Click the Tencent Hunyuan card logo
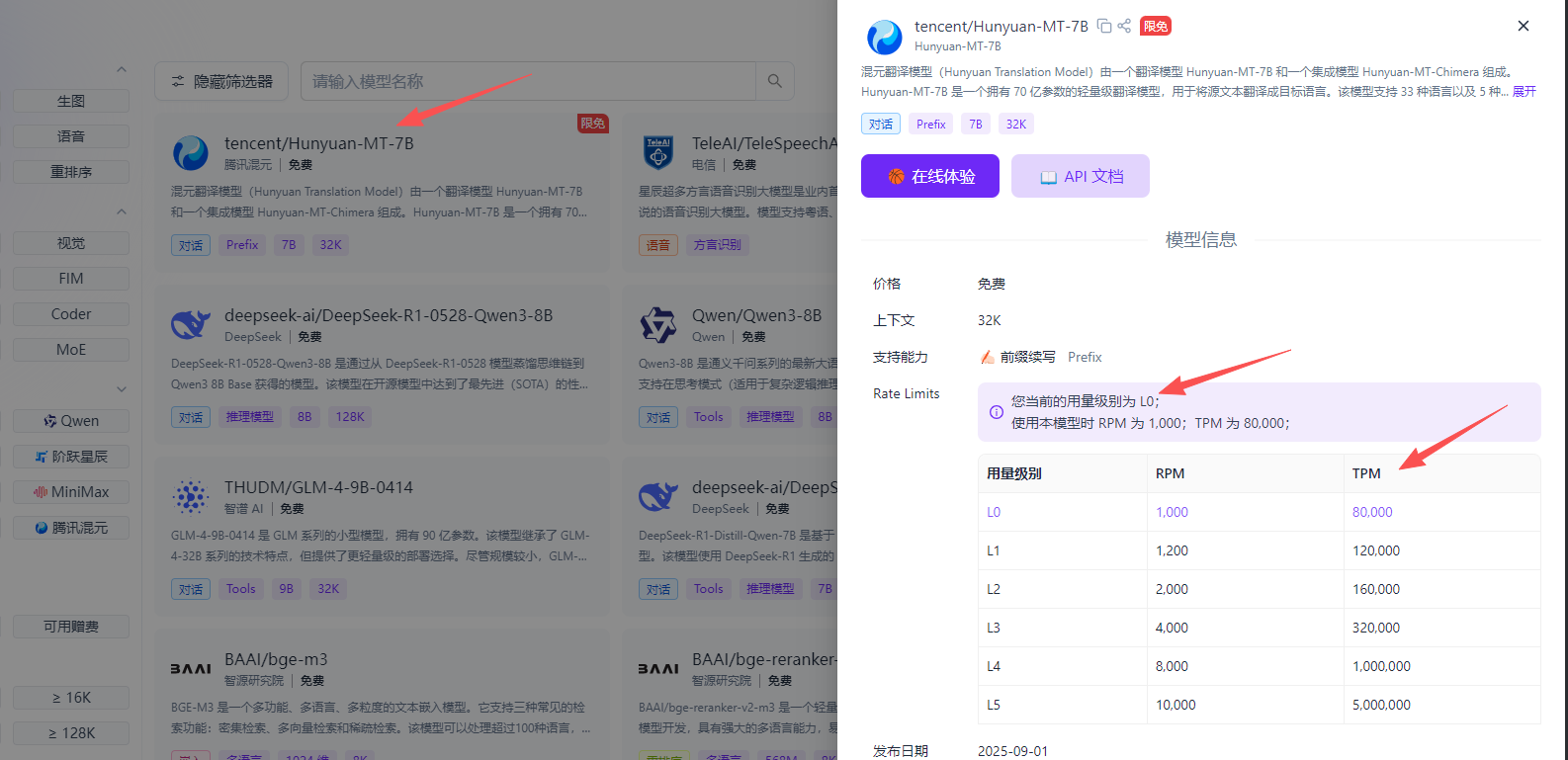This screenshot has height=760, width=1568. (190, 153)
